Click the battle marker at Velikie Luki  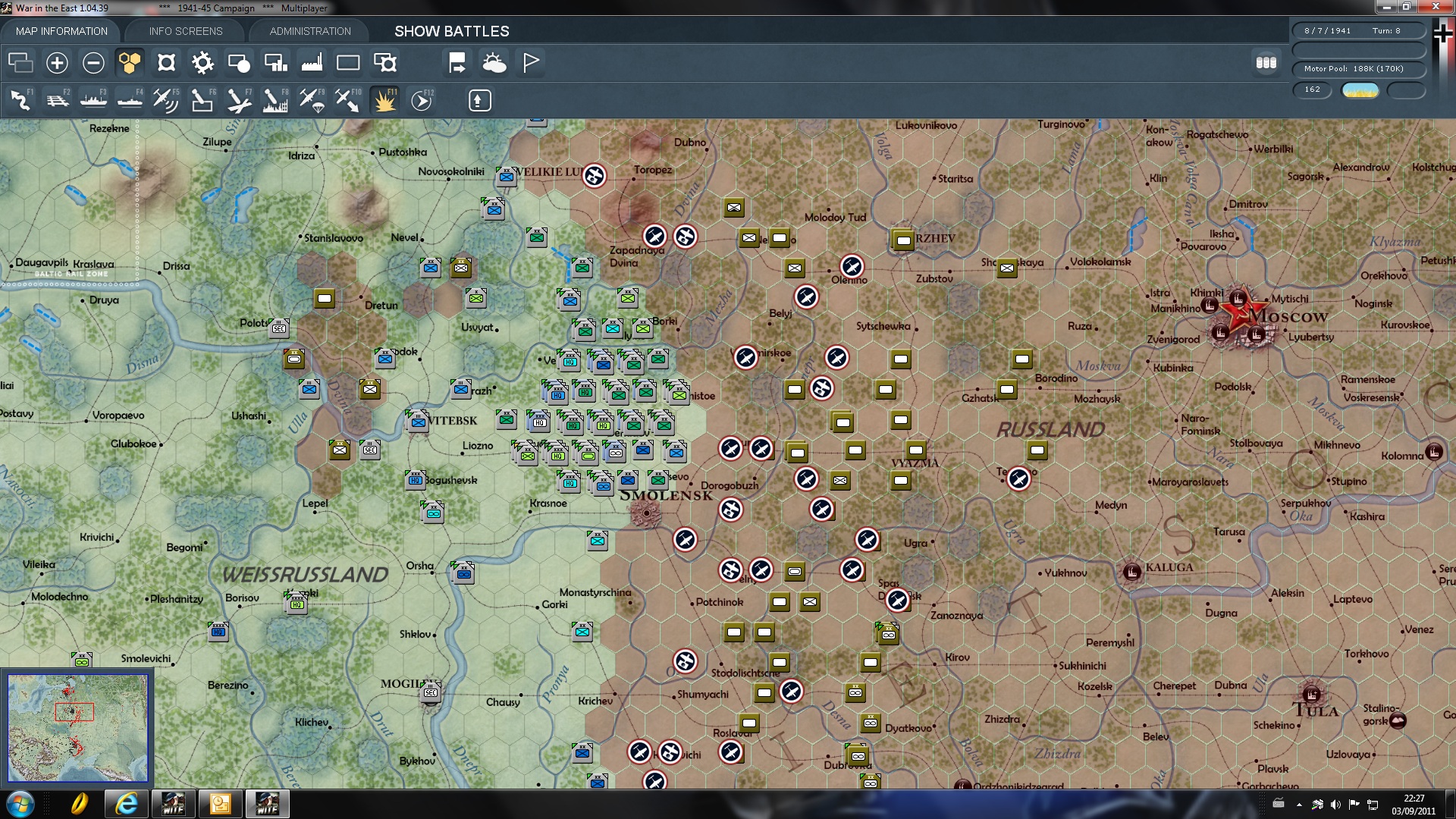point(595,176)
